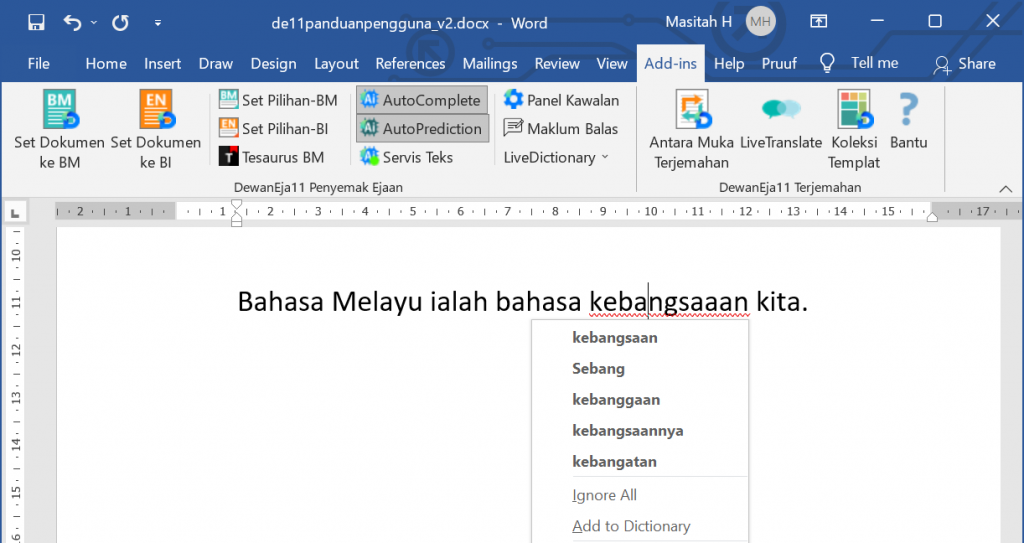Expand the LiveDictionary dropdown
Image resolution: width=1024 pixels, height=543 pixels.
tap(556, 157)
